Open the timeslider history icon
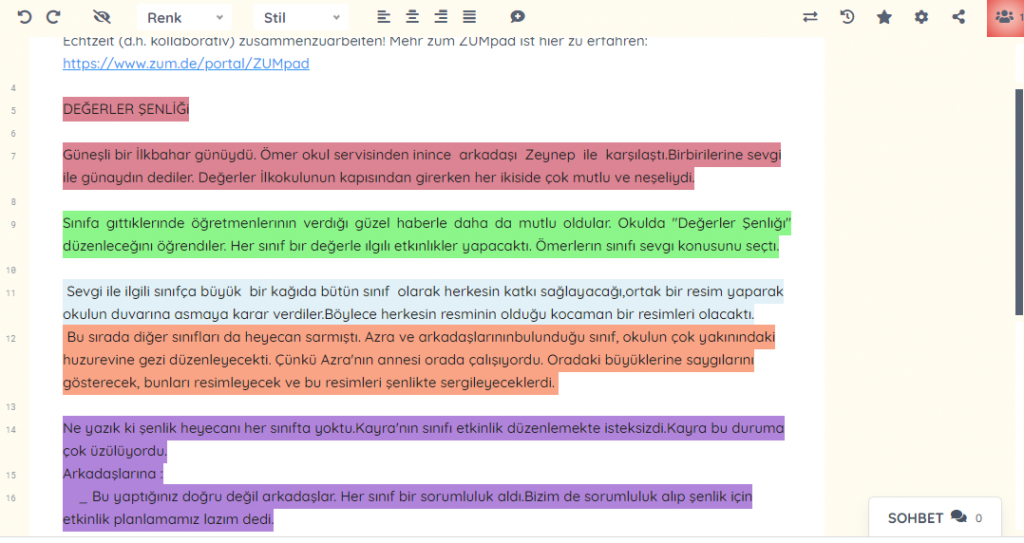Viewport: 1024px width, 543px height. click(x=847, y=17)
